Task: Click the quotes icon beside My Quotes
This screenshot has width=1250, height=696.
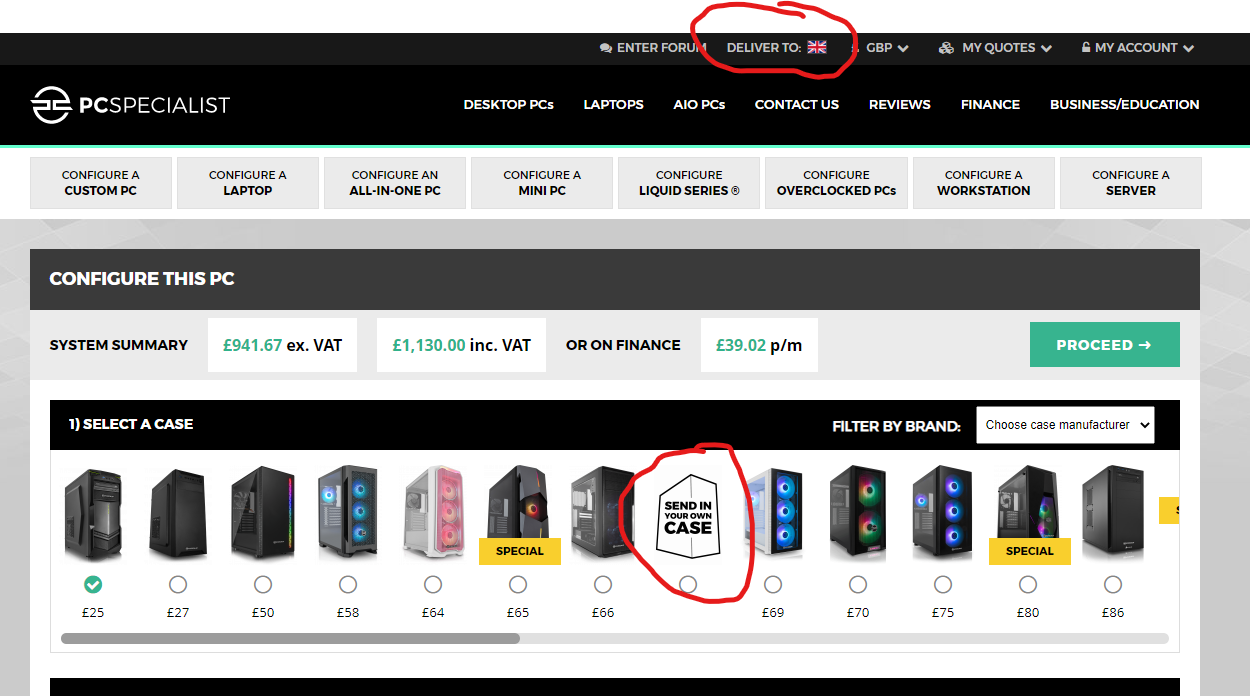Action: (x=946, y=48)
